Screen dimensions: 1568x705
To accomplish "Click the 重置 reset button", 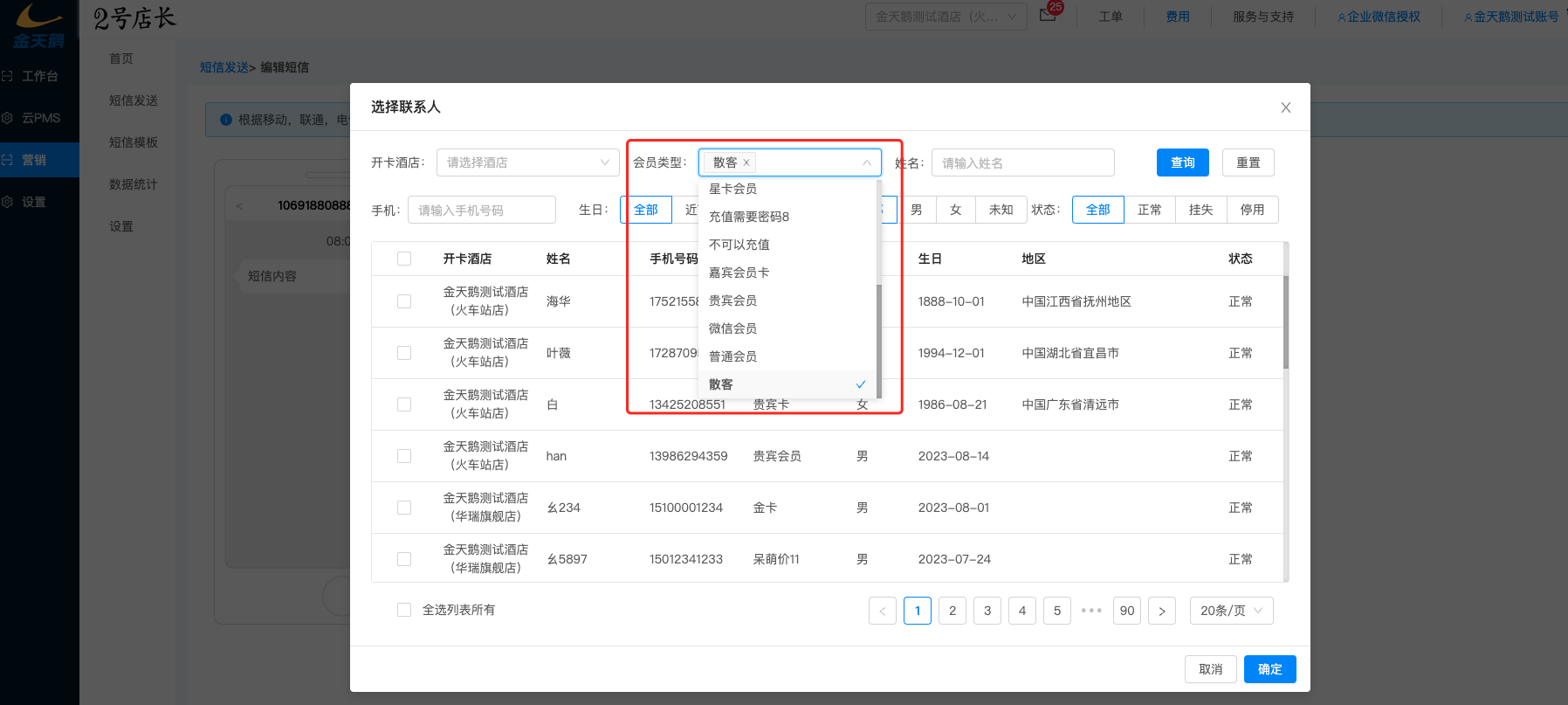I will (1248, 162).
